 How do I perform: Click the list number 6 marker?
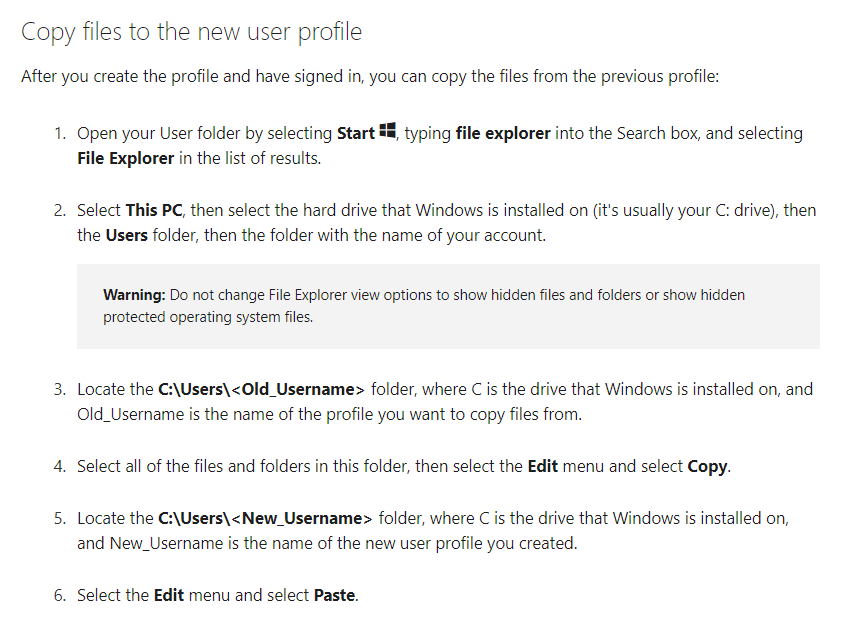coord(60,595)
